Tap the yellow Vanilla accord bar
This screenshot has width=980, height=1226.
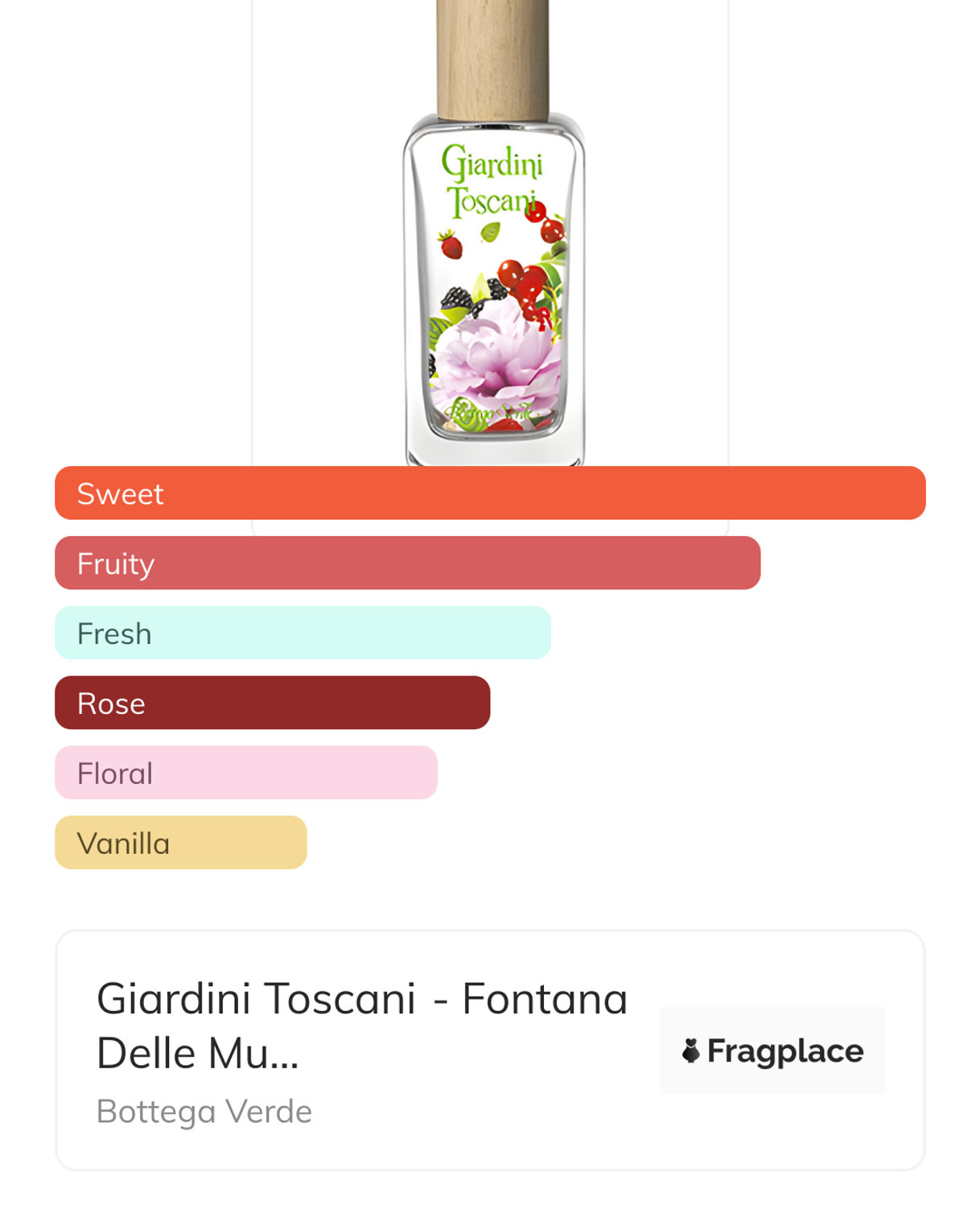pyautogui.click(x=180, y=843)
